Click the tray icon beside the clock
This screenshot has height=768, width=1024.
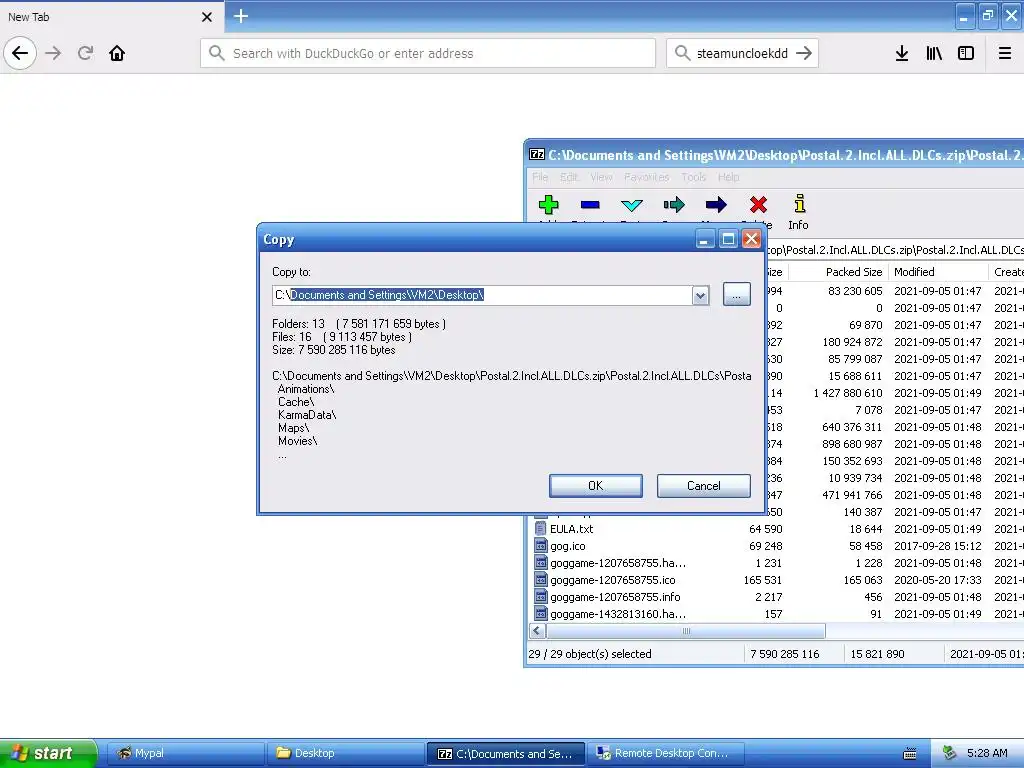click(950, 753)
